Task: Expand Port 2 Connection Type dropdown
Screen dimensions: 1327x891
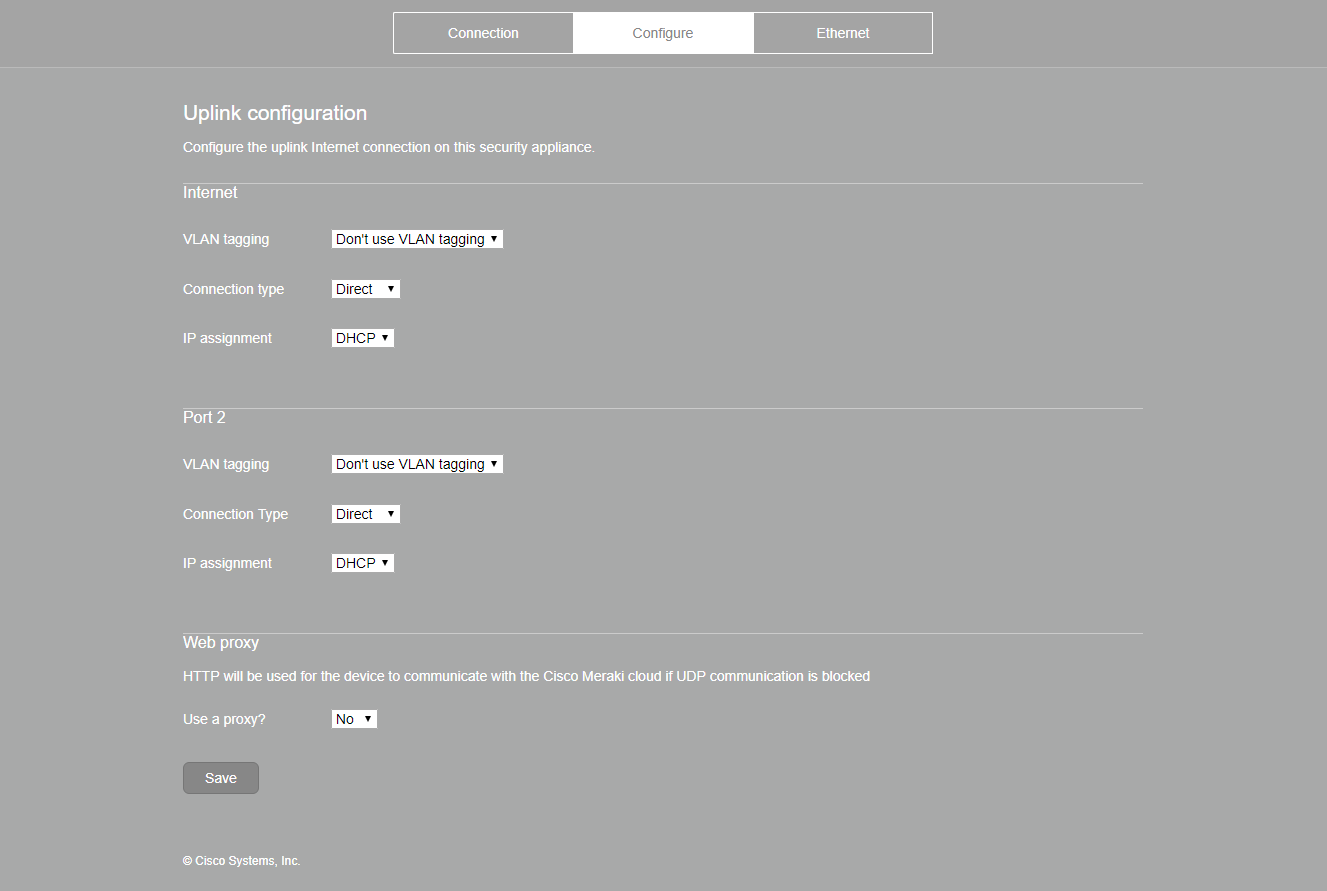Action: [365, 514]
